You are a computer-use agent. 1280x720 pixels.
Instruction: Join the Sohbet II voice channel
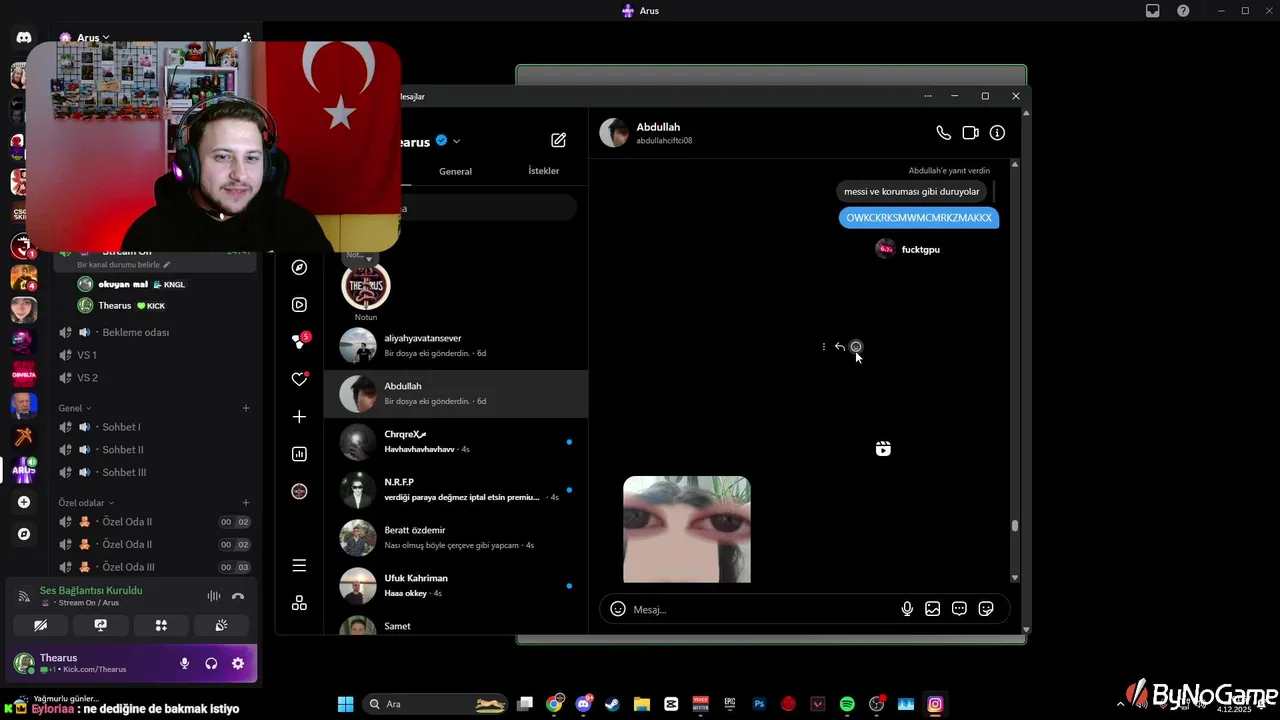(155, 450)
